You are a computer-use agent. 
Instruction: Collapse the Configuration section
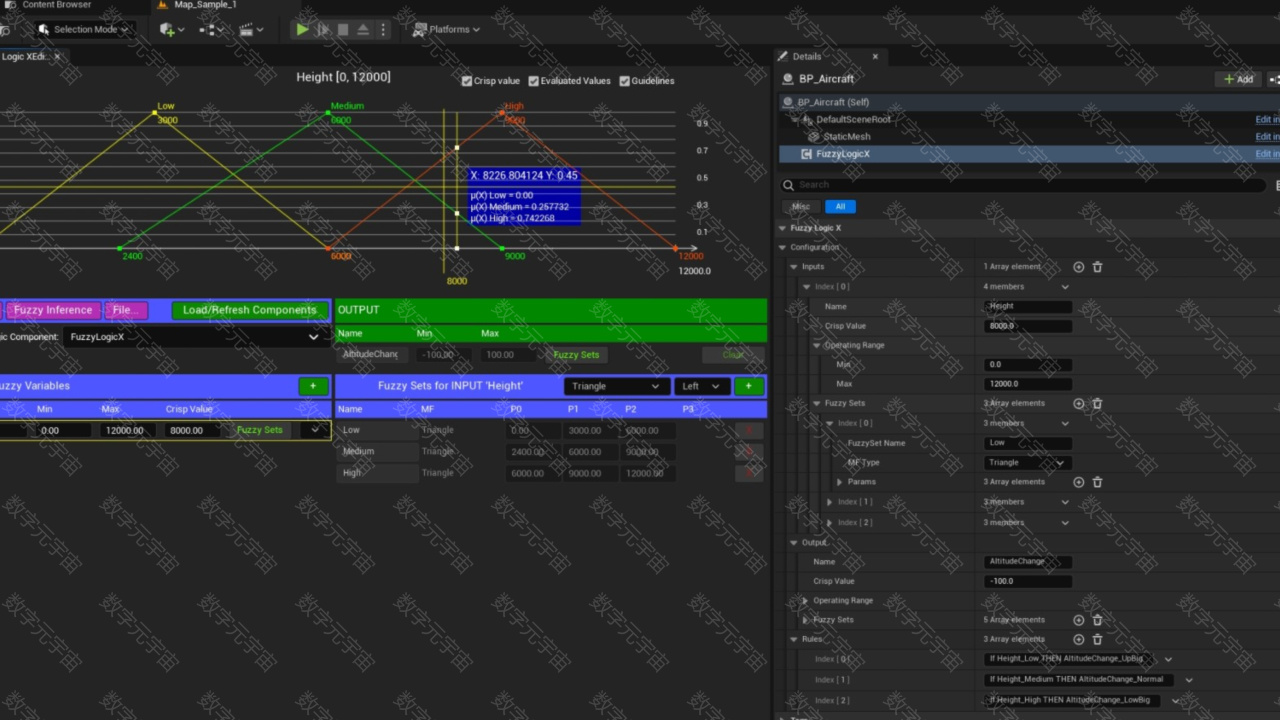coord(783,247)
